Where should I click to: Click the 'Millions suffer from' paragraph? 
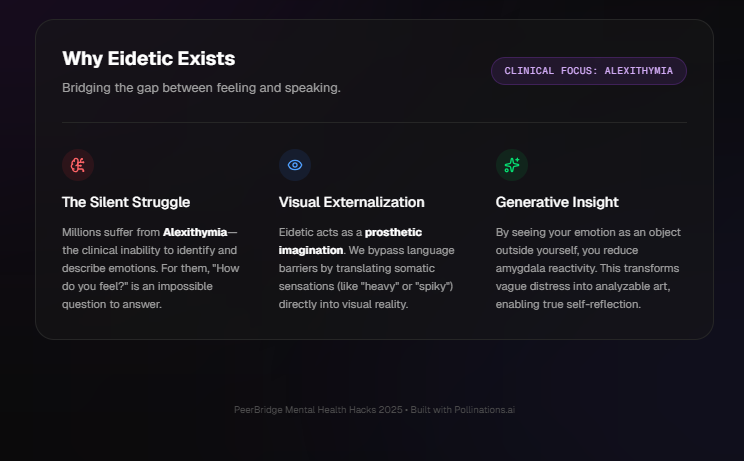tap(150, 268)
